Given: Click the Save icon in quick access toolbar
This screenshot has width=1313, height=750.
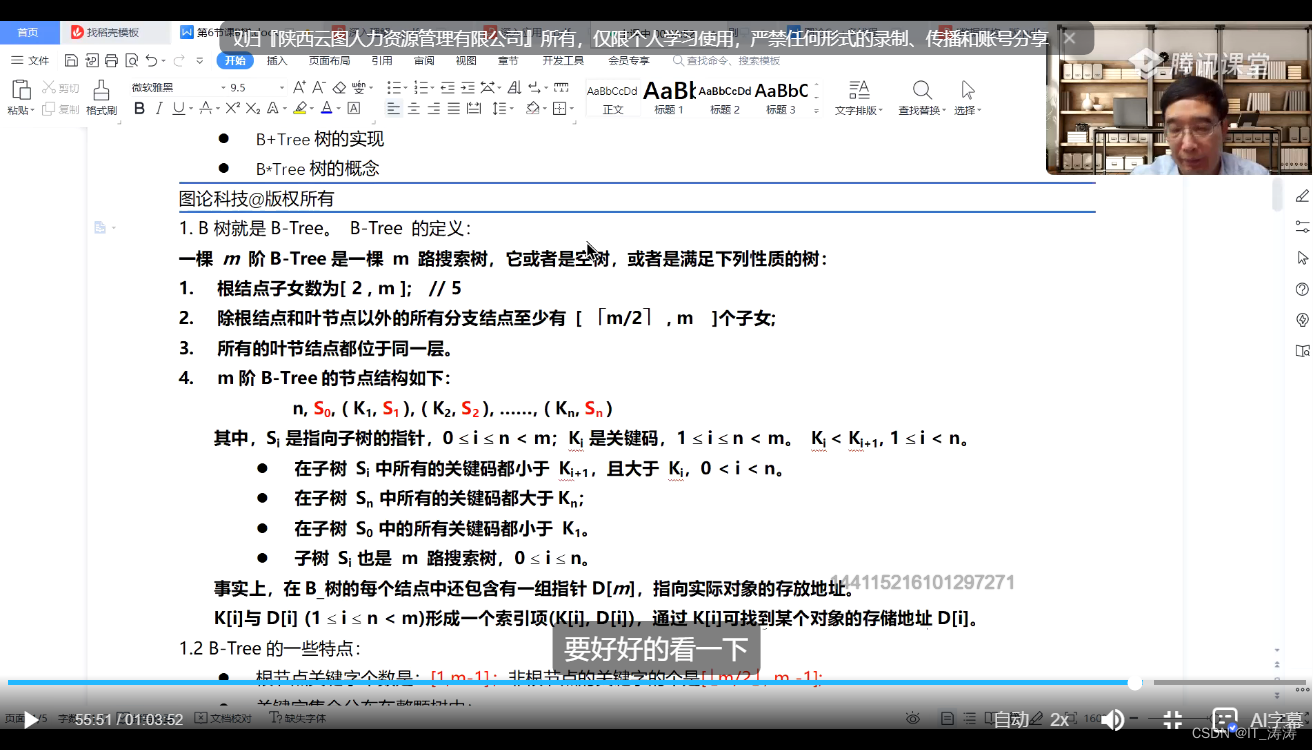Looking at the screenshot, I should [71, 60].
